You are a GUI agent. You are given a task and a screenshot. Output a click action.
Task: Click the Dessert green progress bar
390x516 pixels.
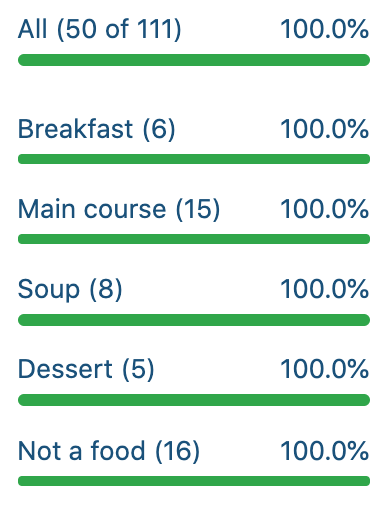coord(194,400)
